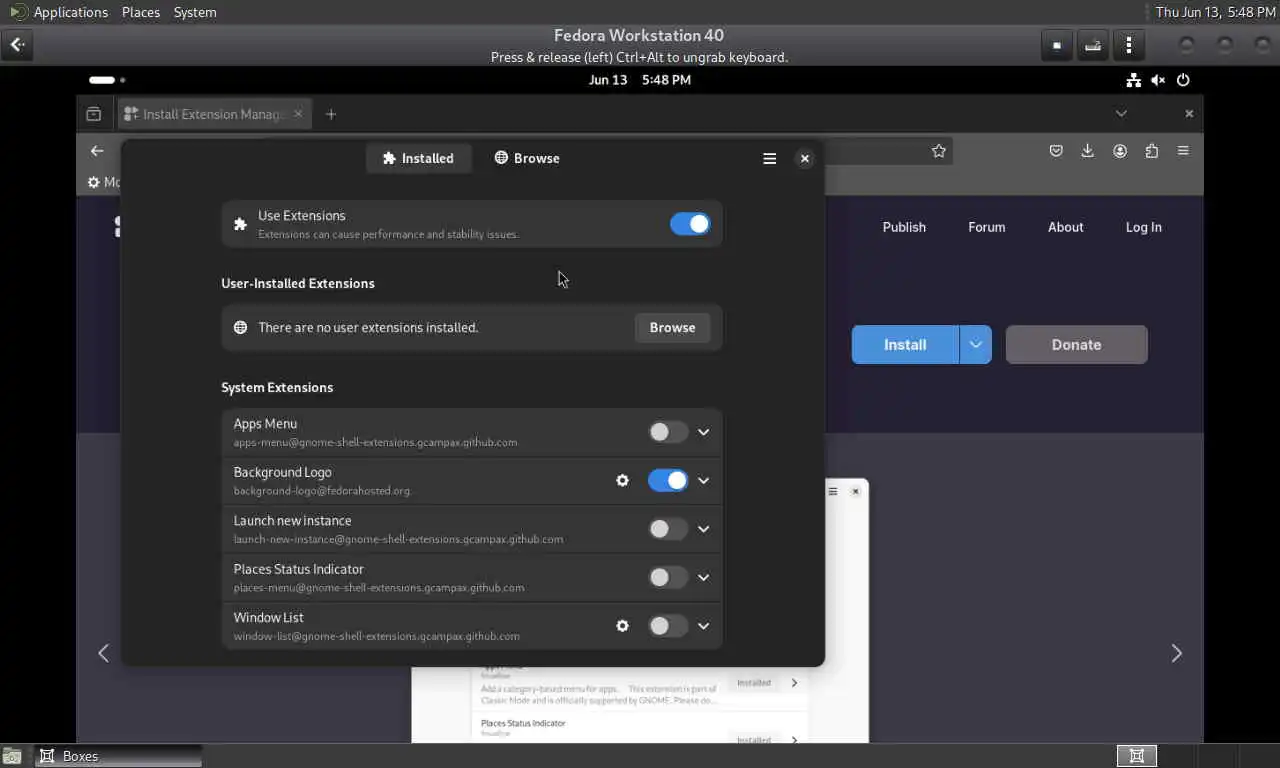Viewport: 1280px width, 768px height.
Task: Expand Places Status Indicator row details
Action: pos(703,577)
